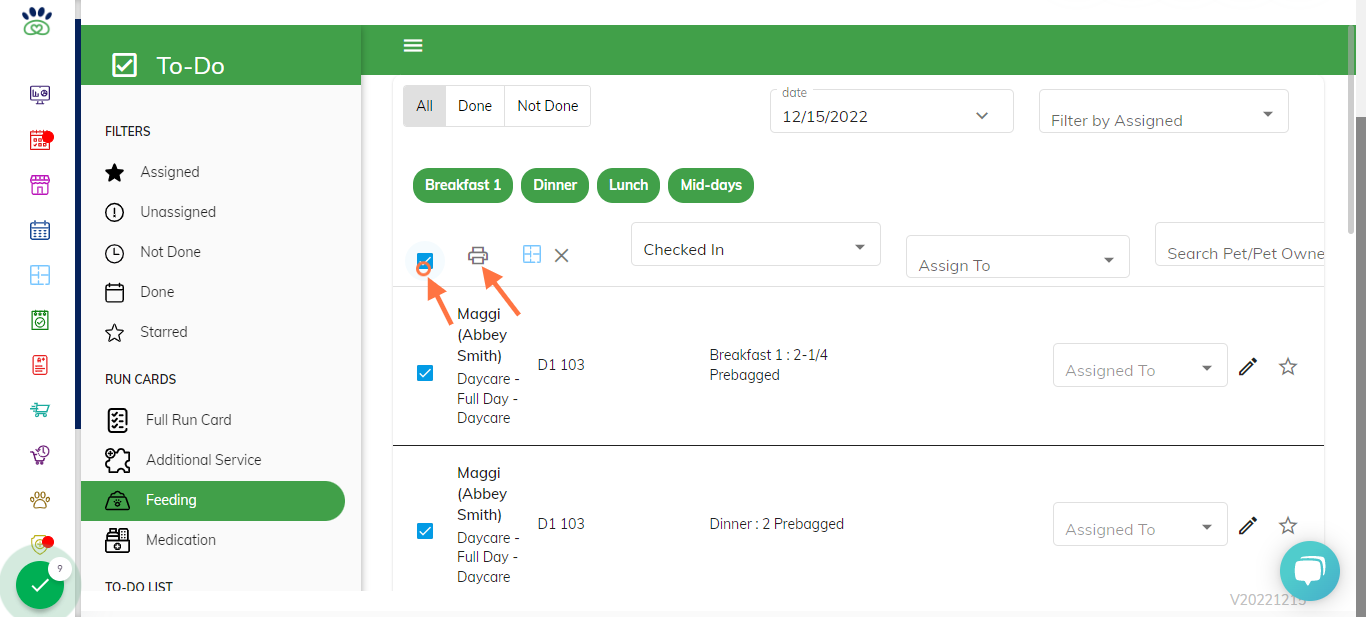Select the Not Done filter tab
The height and width of the screenshot is (617, 1366).
(x=548, y=106)
